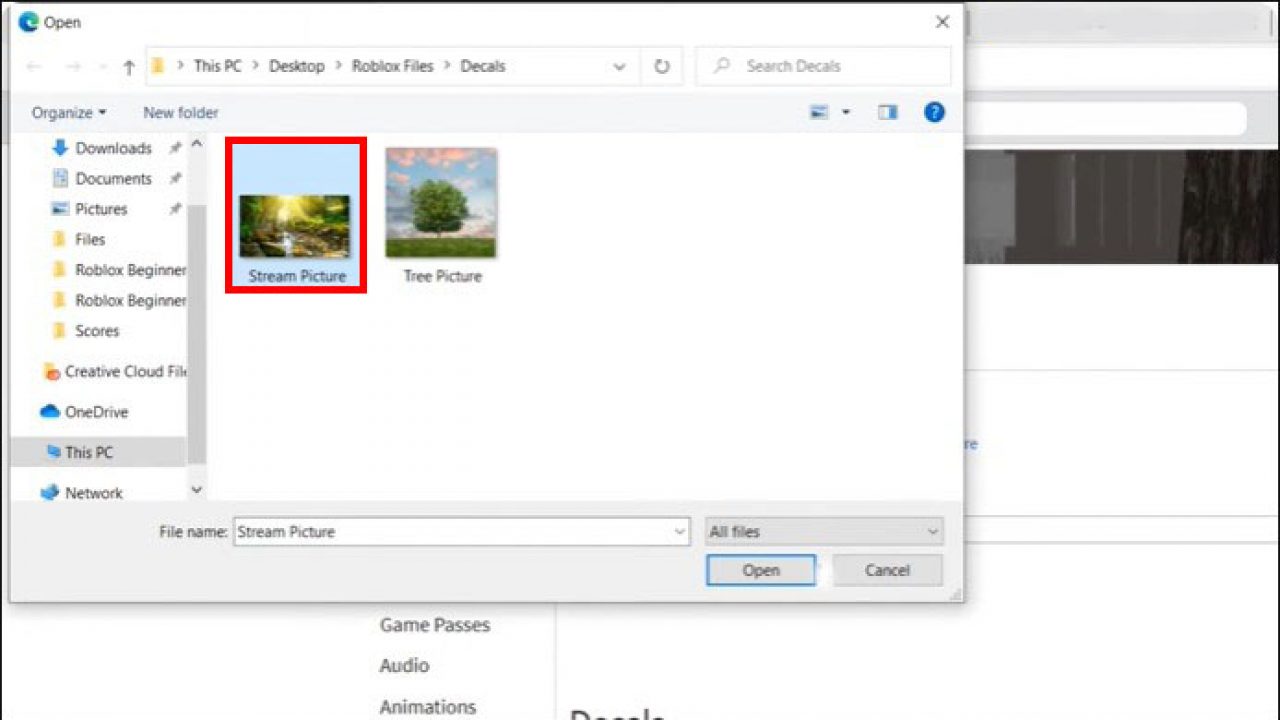Toggle the pin next to Documents
Viewport: 1280px width, 720px height.
pyautogui.click(x=174, y=178)
